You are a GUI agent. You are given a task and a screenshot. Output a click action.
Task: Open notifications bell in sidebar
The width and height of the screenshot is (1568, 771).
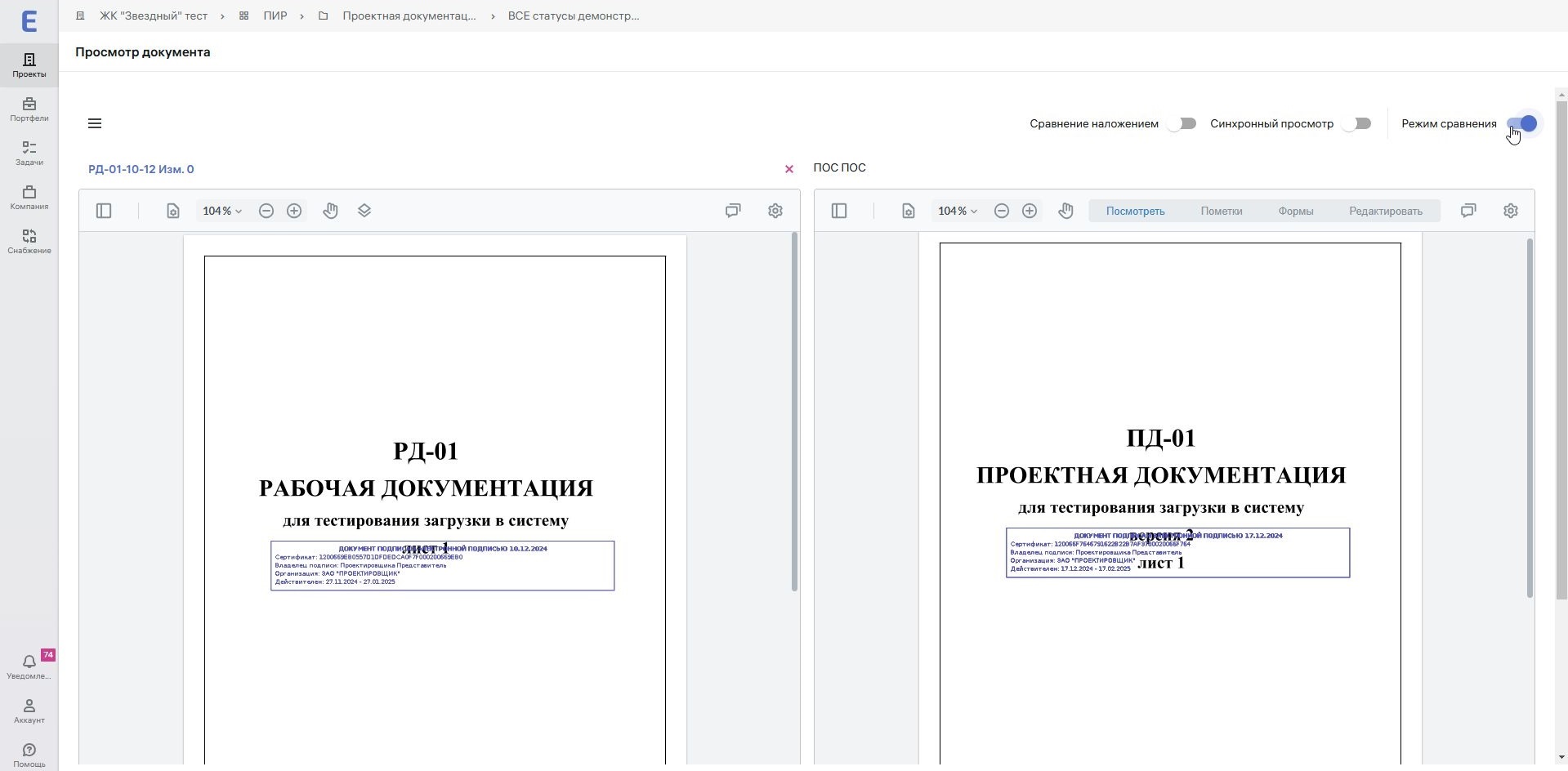point(29,662)
